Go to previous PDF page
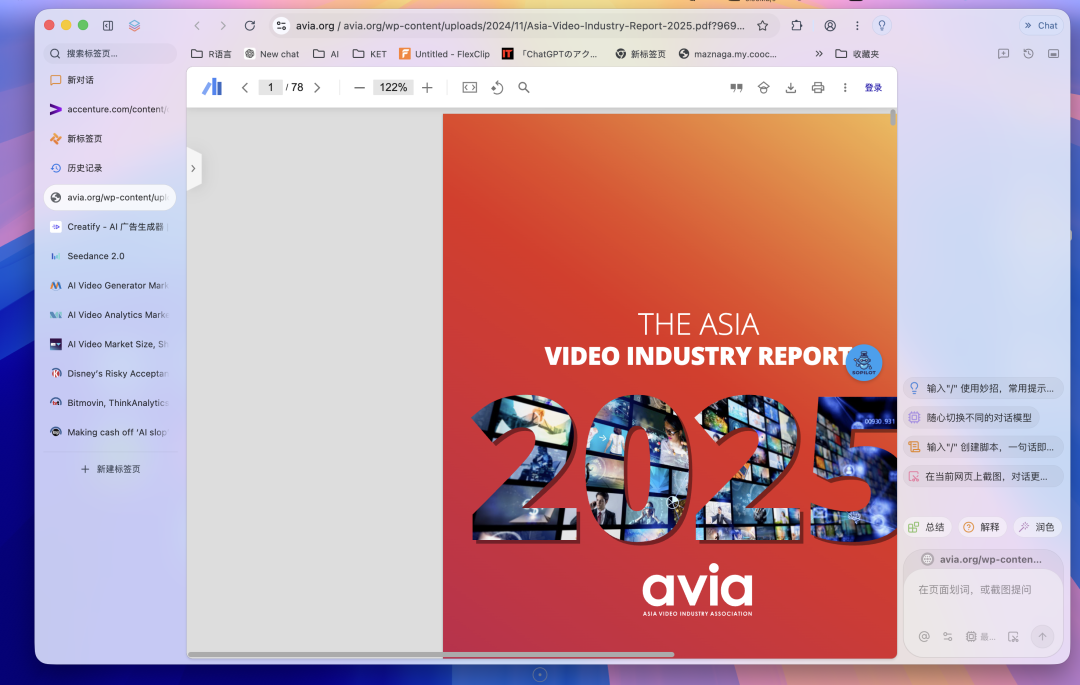The height and width of the screenshot is (685, 1080). 245,87
